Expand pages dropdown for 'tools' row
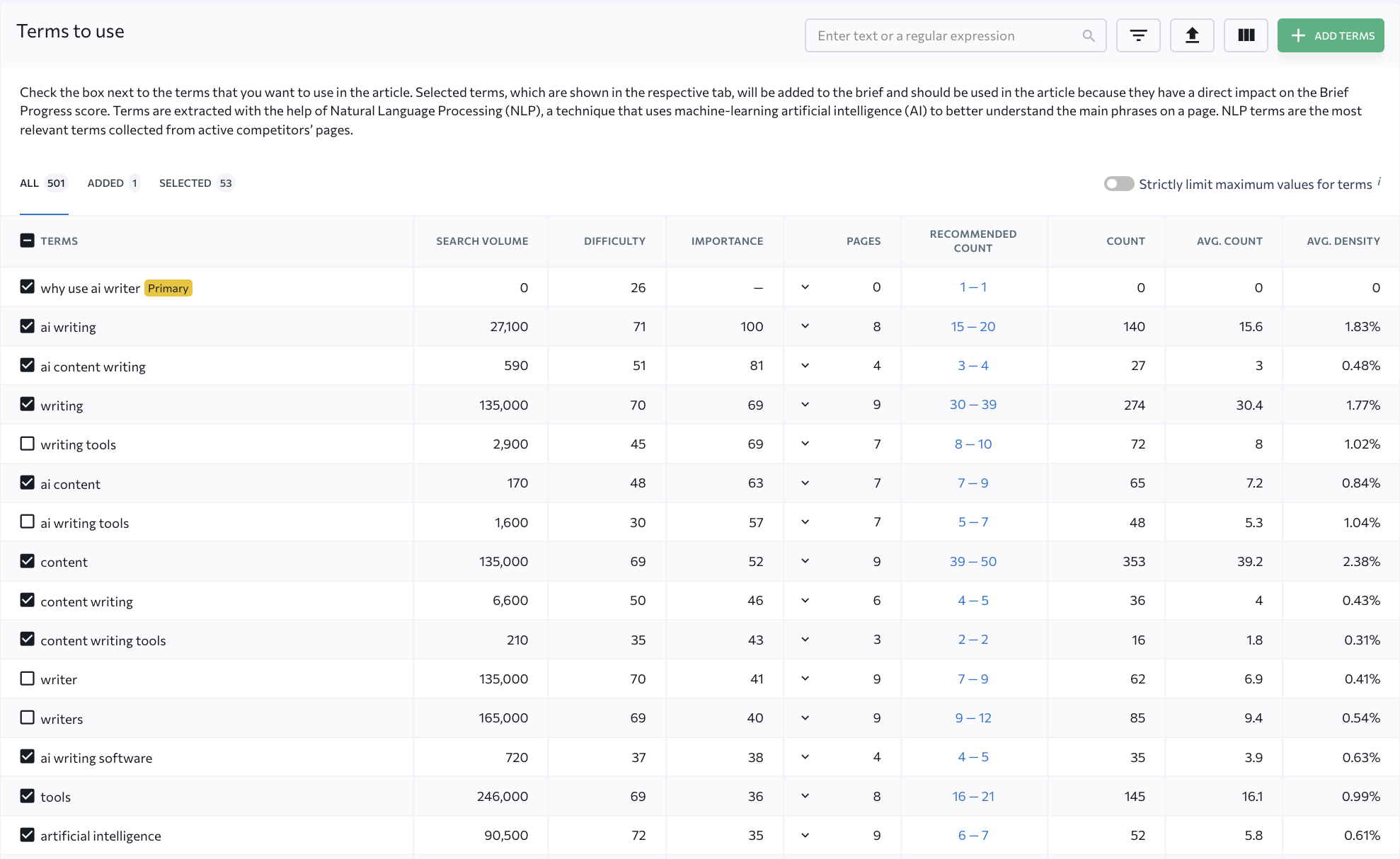 [x=805, y=796]
